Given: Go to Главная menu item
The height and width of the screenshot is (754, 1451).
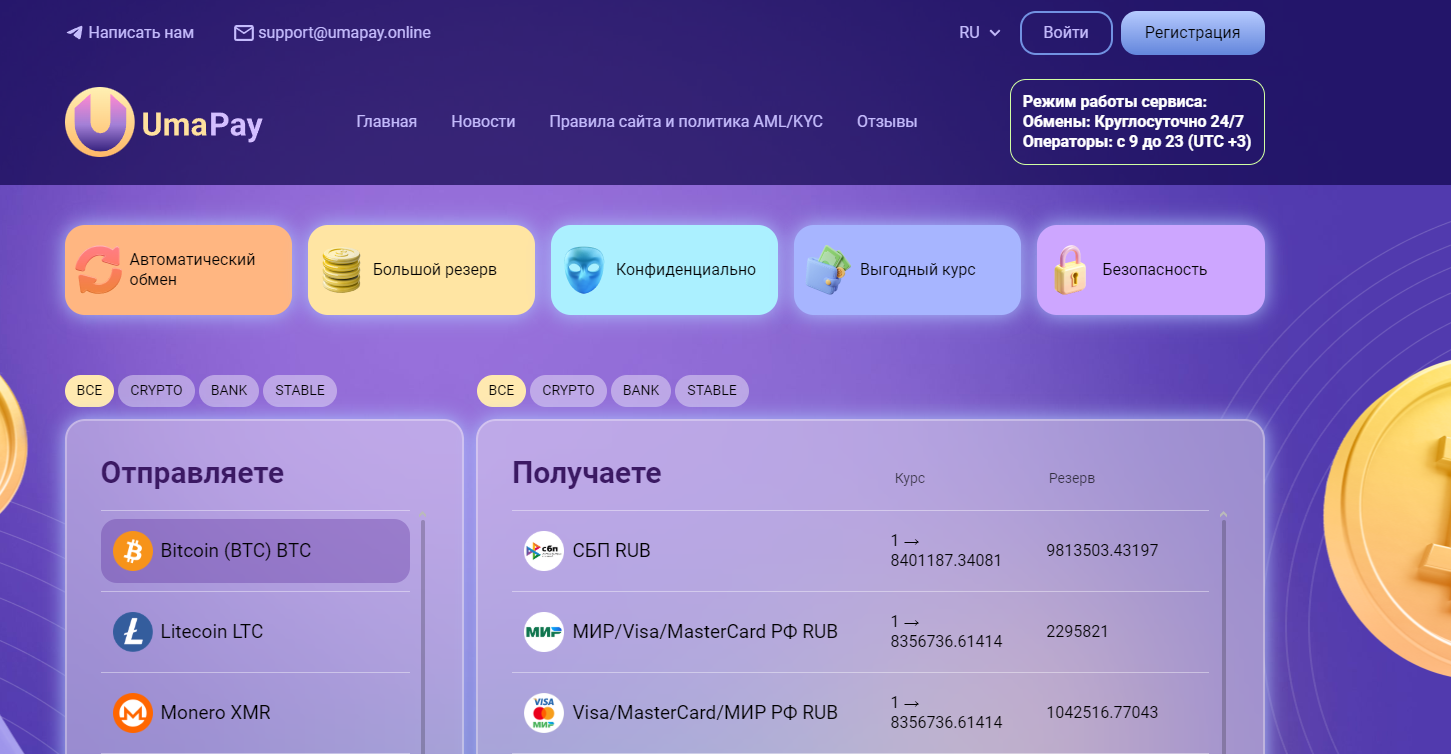Looking at the screenshot, I should coord(387,122).
